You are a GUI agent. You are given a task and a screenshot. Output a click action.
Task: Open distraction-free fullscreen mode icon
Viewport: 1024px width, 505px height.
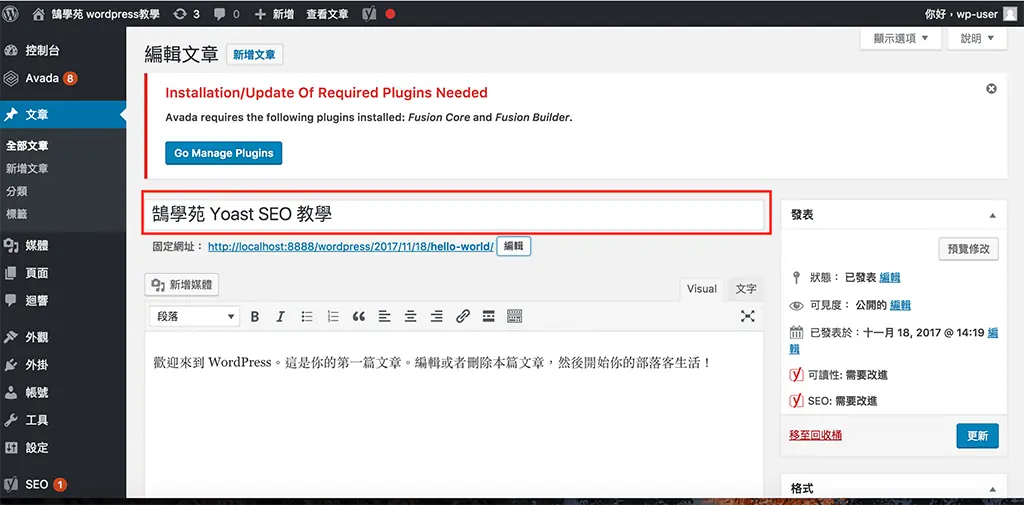(748, 317)
